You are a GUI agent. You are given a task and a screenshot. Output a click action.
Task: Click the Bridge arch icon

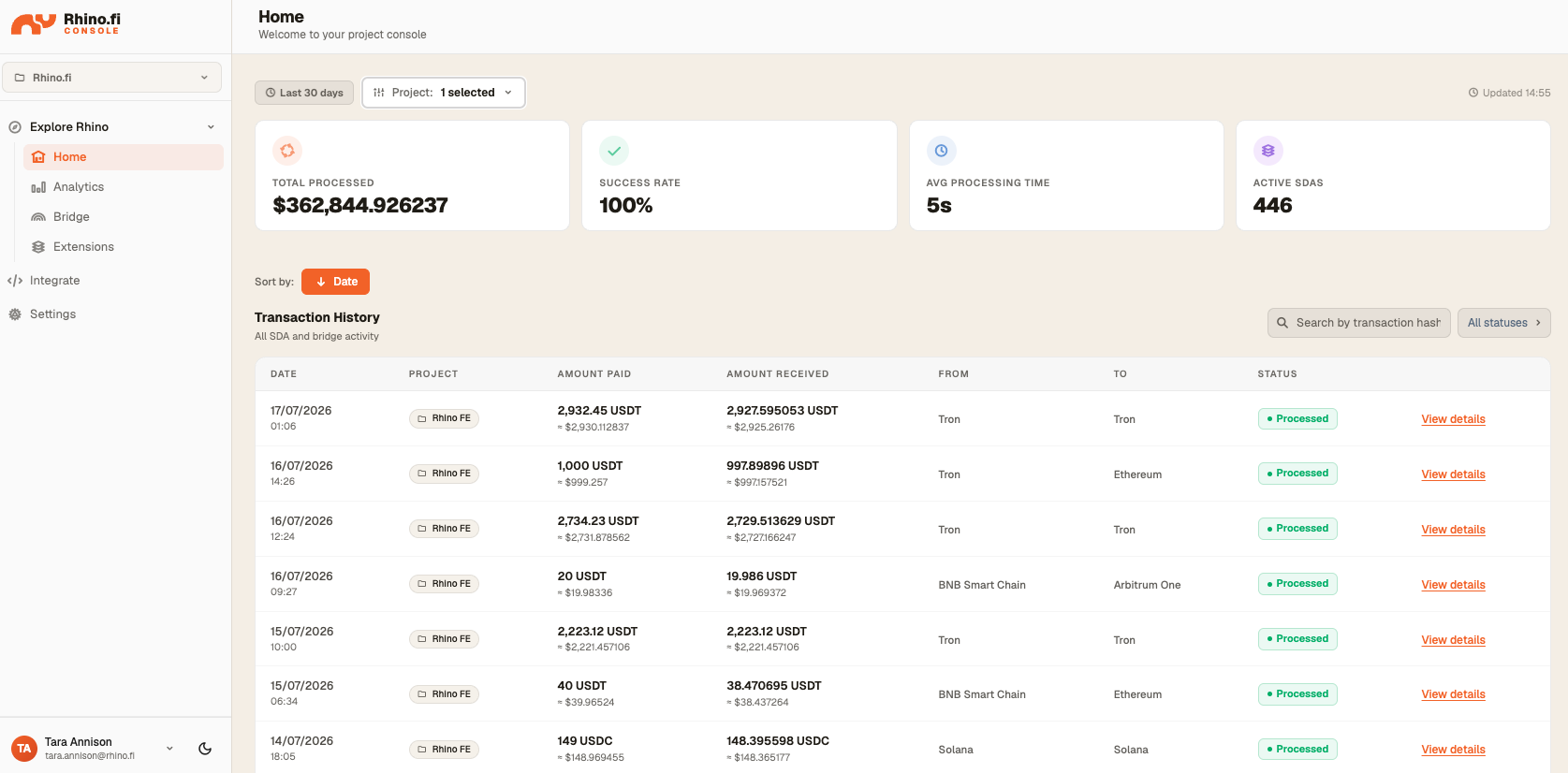coord(38,217)
